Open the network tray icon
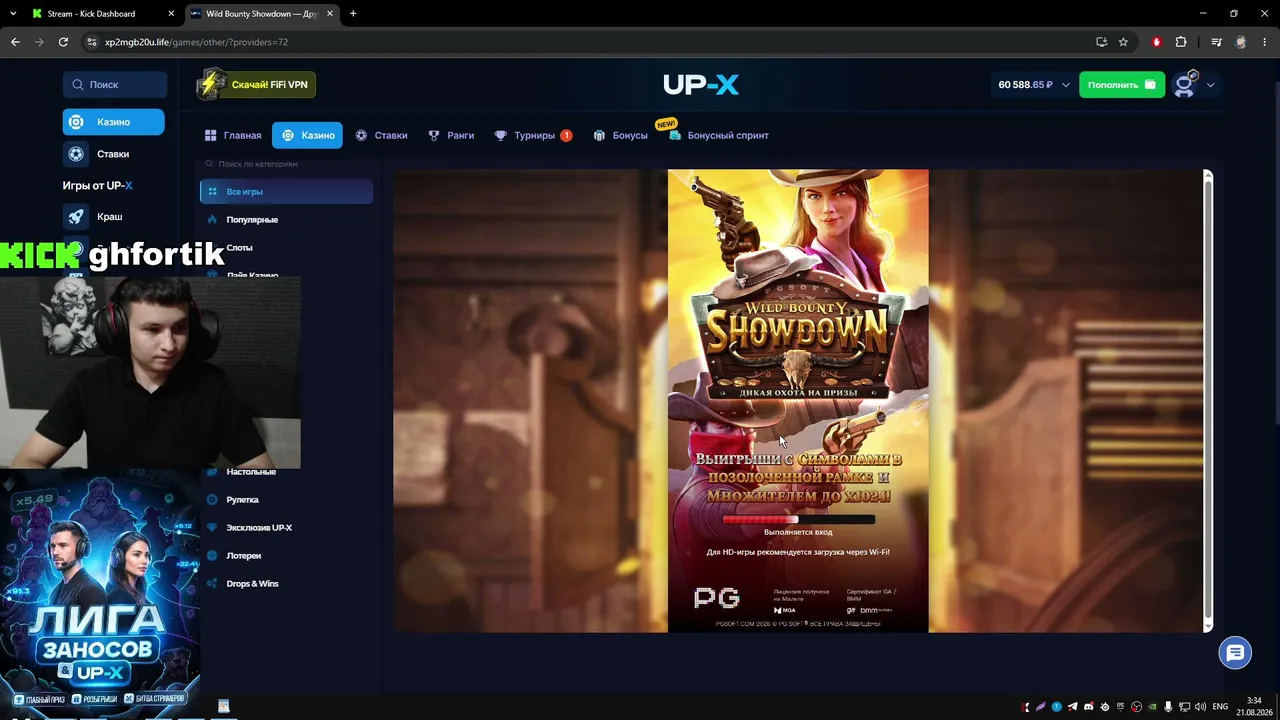 pos(1185,707)
